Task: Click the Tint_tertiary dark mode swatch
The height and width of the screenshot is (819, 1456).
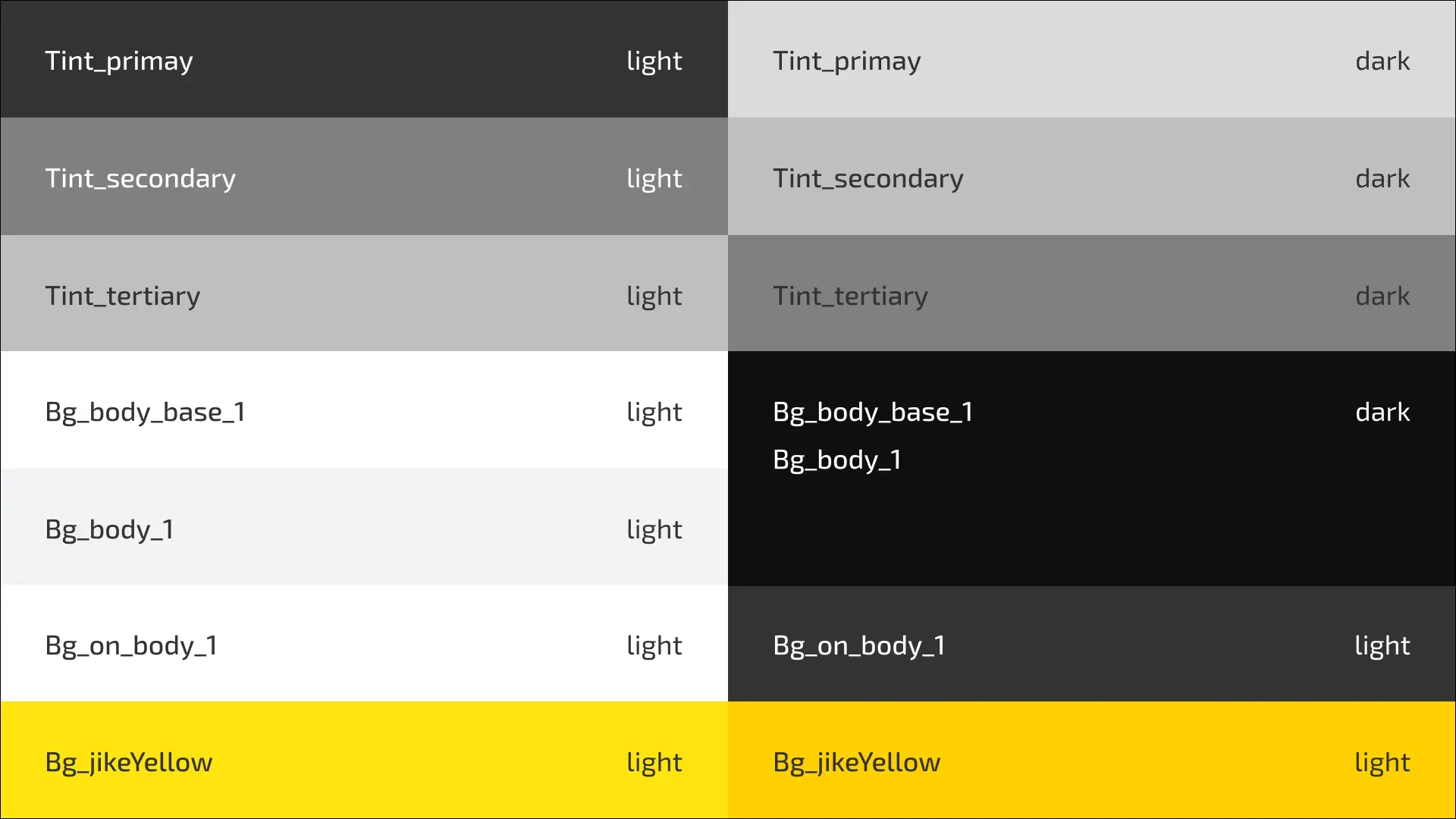Action: (x=1092, y=293)
